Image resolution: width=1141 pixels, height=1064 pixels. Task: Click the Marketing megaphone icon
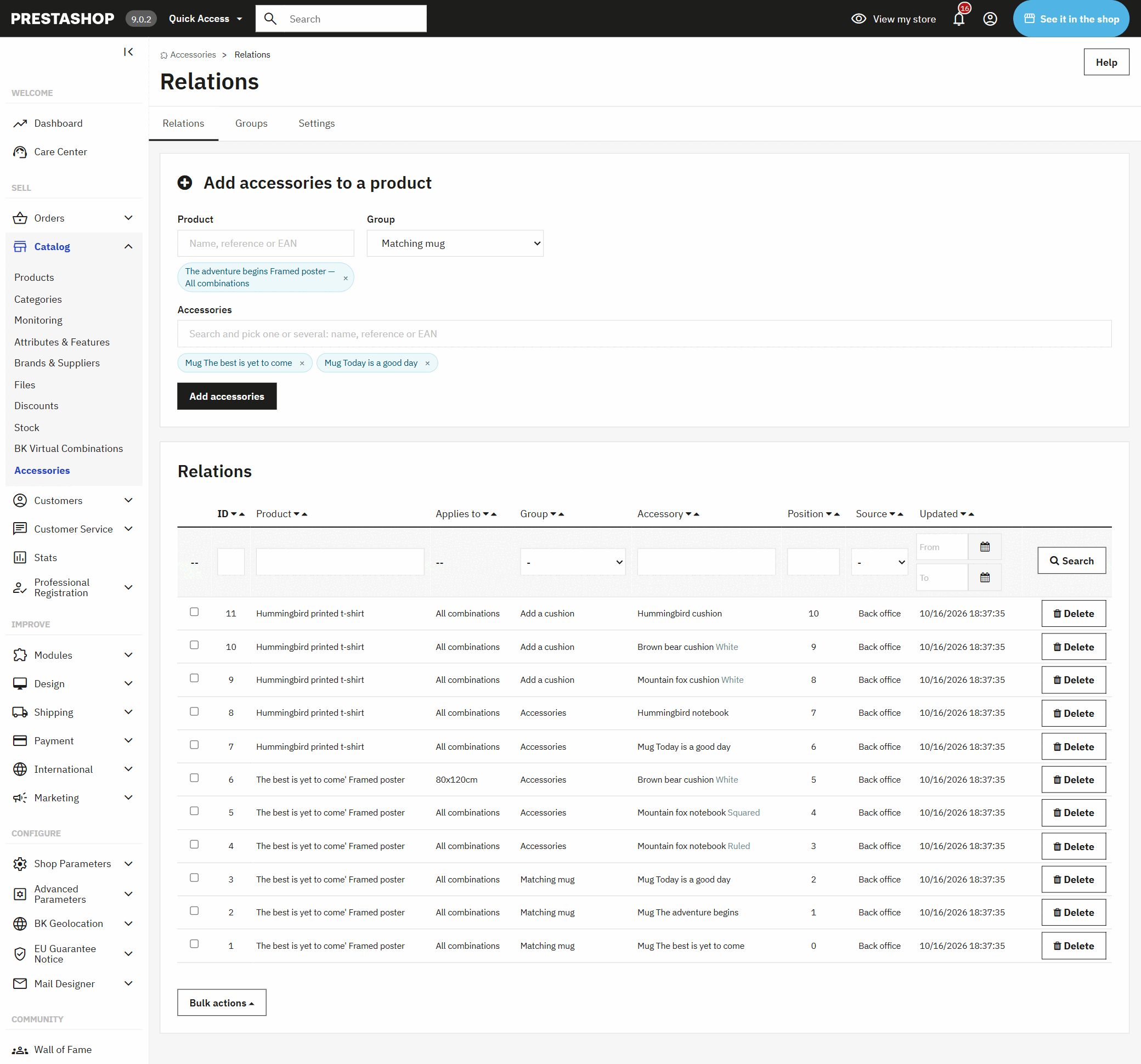20,797
